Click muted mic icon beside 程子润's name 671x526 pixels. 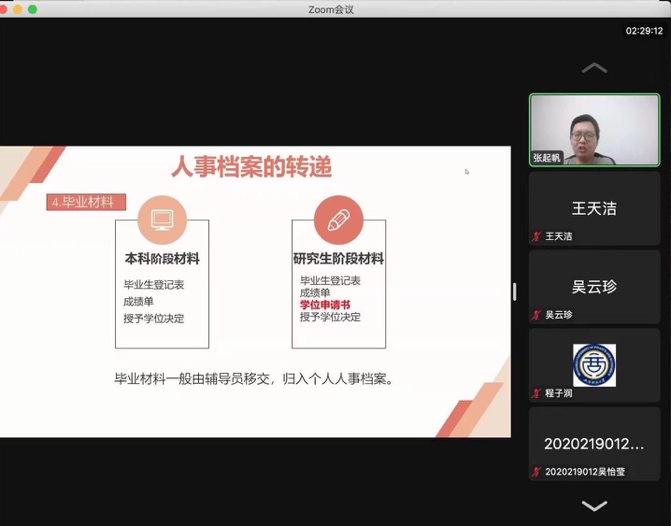[537, 393]
